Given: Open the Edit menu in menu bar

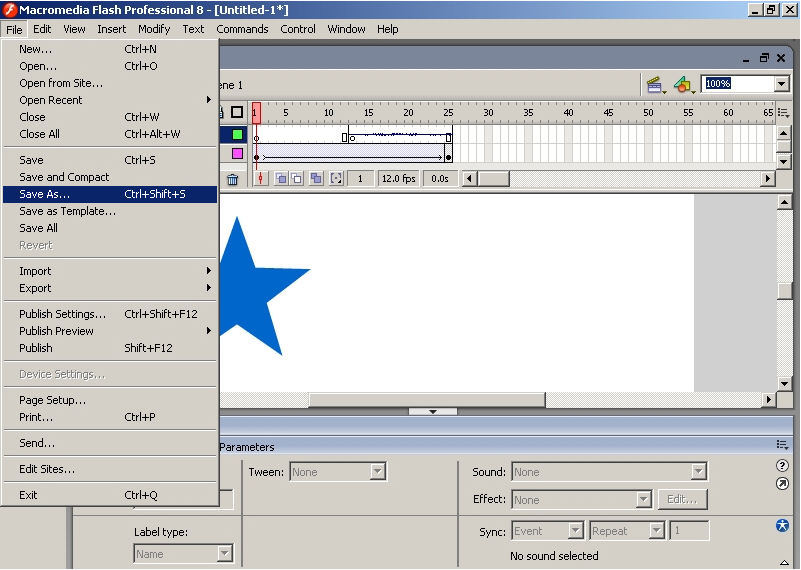Looking at the screenshot, I should [x=42, y=29].
